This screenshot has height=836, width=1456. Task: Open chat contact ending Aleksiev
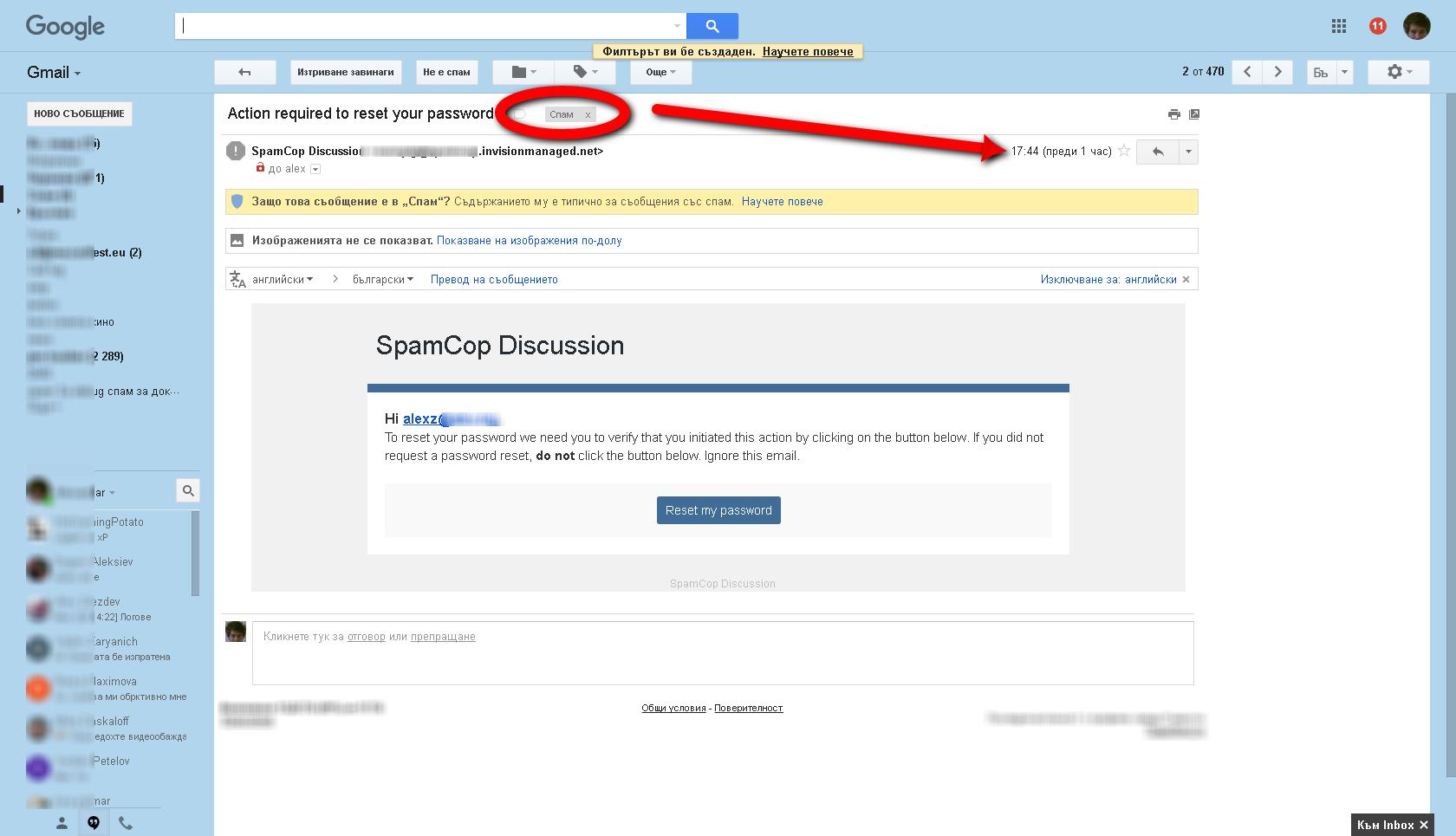[x=94, y=562]
